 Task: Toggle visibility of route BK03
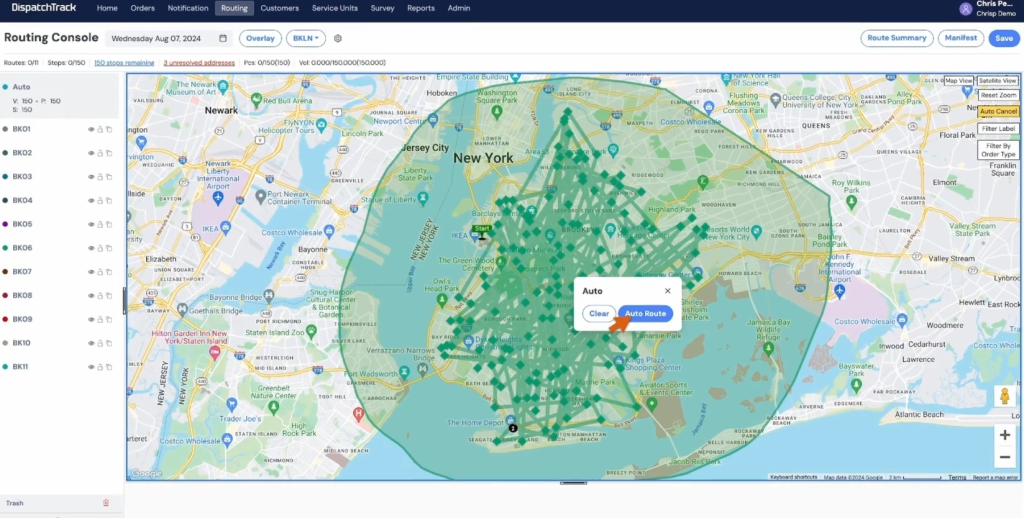pos(91,177)
